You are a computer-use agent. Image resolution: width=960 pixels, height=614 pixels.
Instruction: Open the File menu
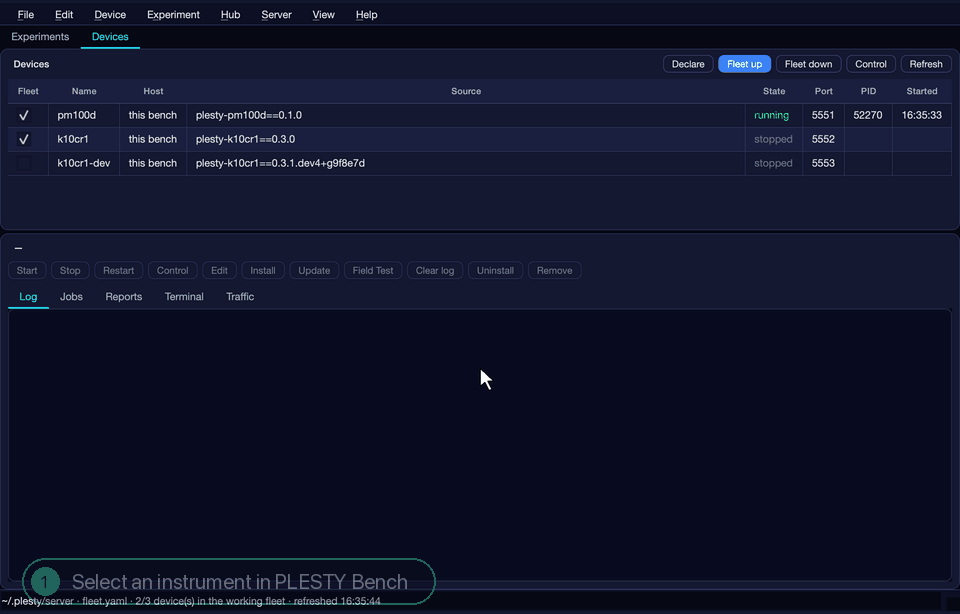pos(26,15)
